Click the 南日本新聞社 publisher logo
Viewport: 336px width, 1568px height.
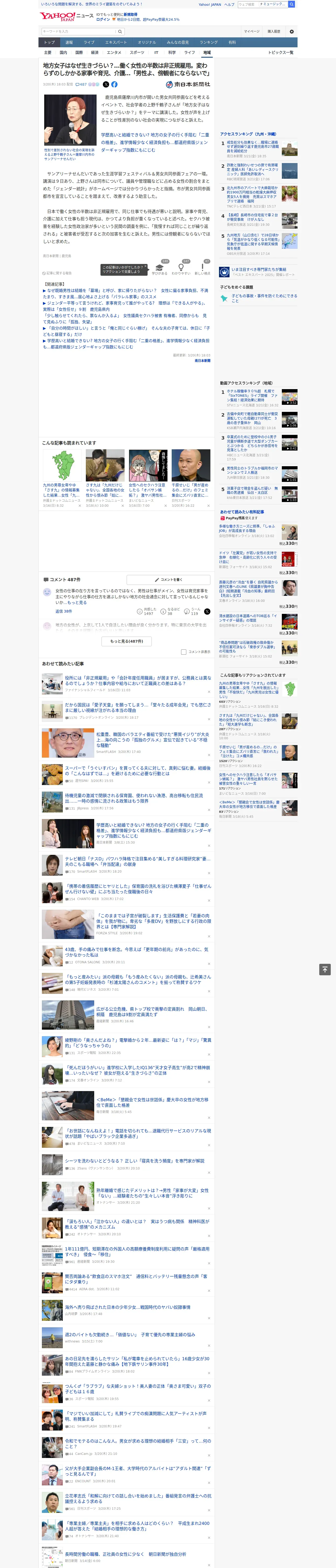188,85
